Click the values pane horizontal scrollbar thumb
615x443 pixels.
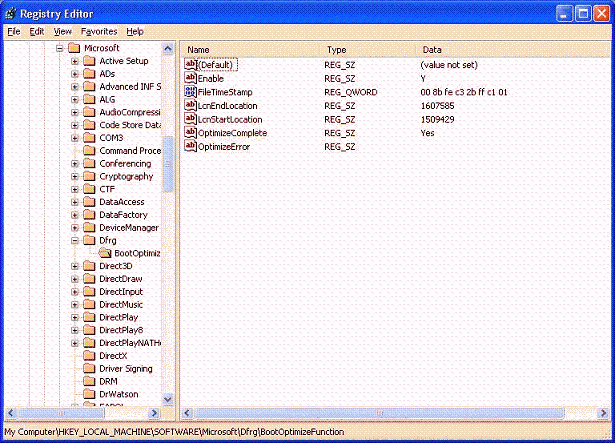point(379,413)
